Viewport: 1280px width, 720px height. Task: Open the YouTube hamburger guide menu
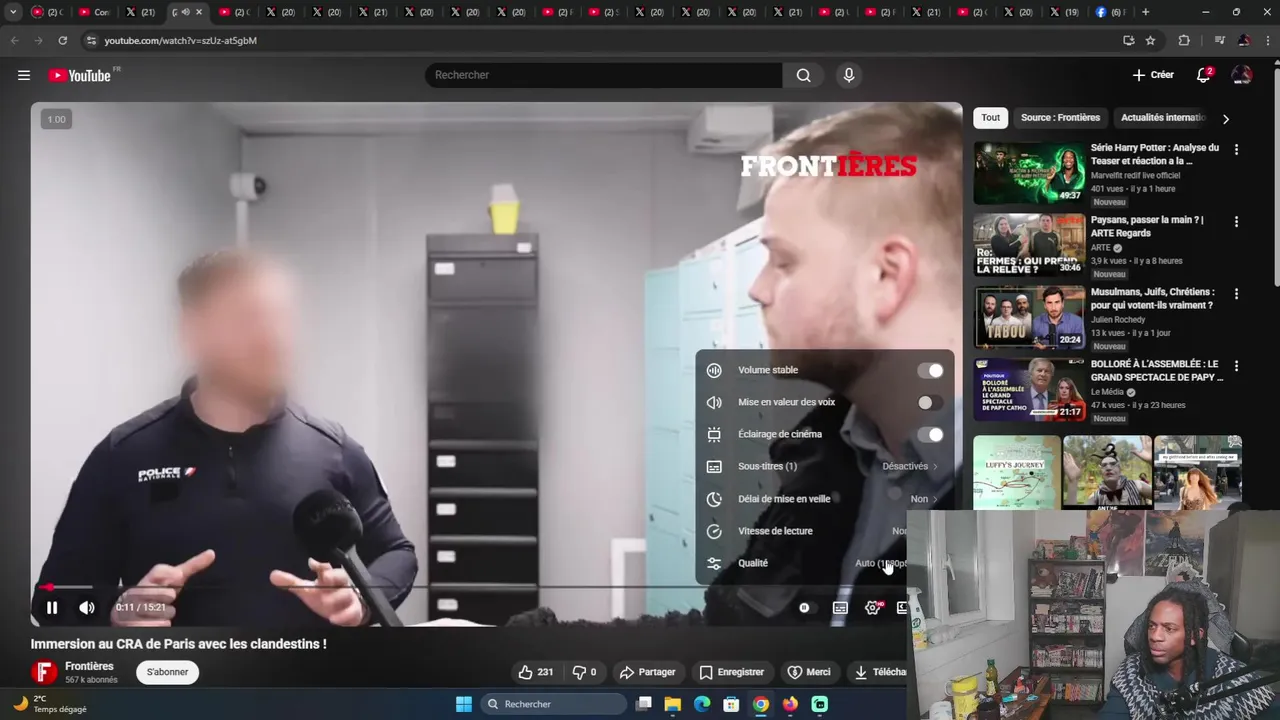24,75
